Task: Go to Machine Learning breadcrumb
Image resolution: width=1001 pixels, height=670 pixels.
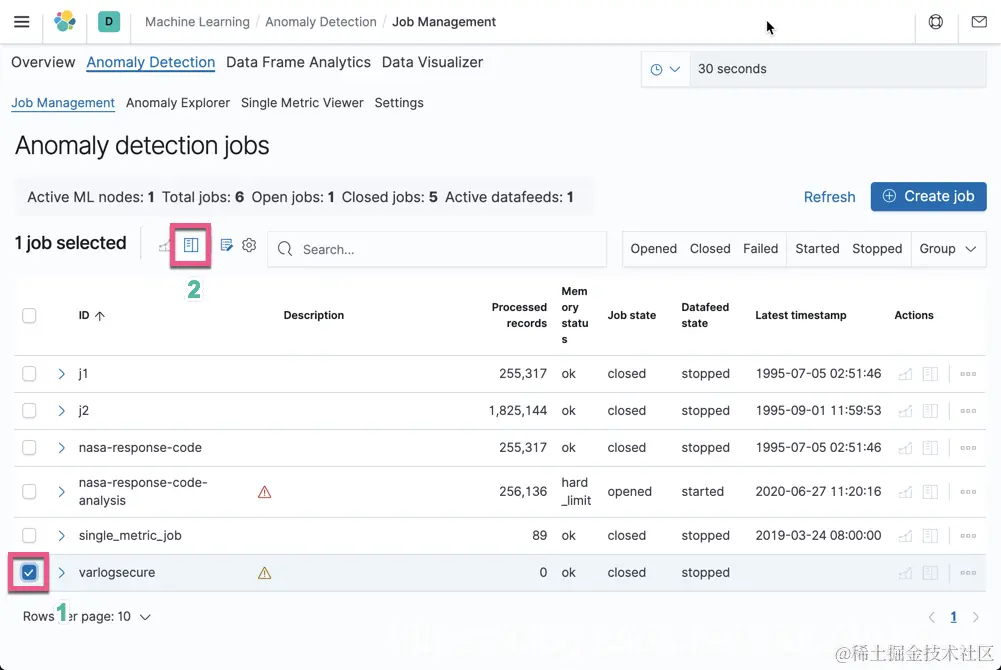Action: click(197, 22)
